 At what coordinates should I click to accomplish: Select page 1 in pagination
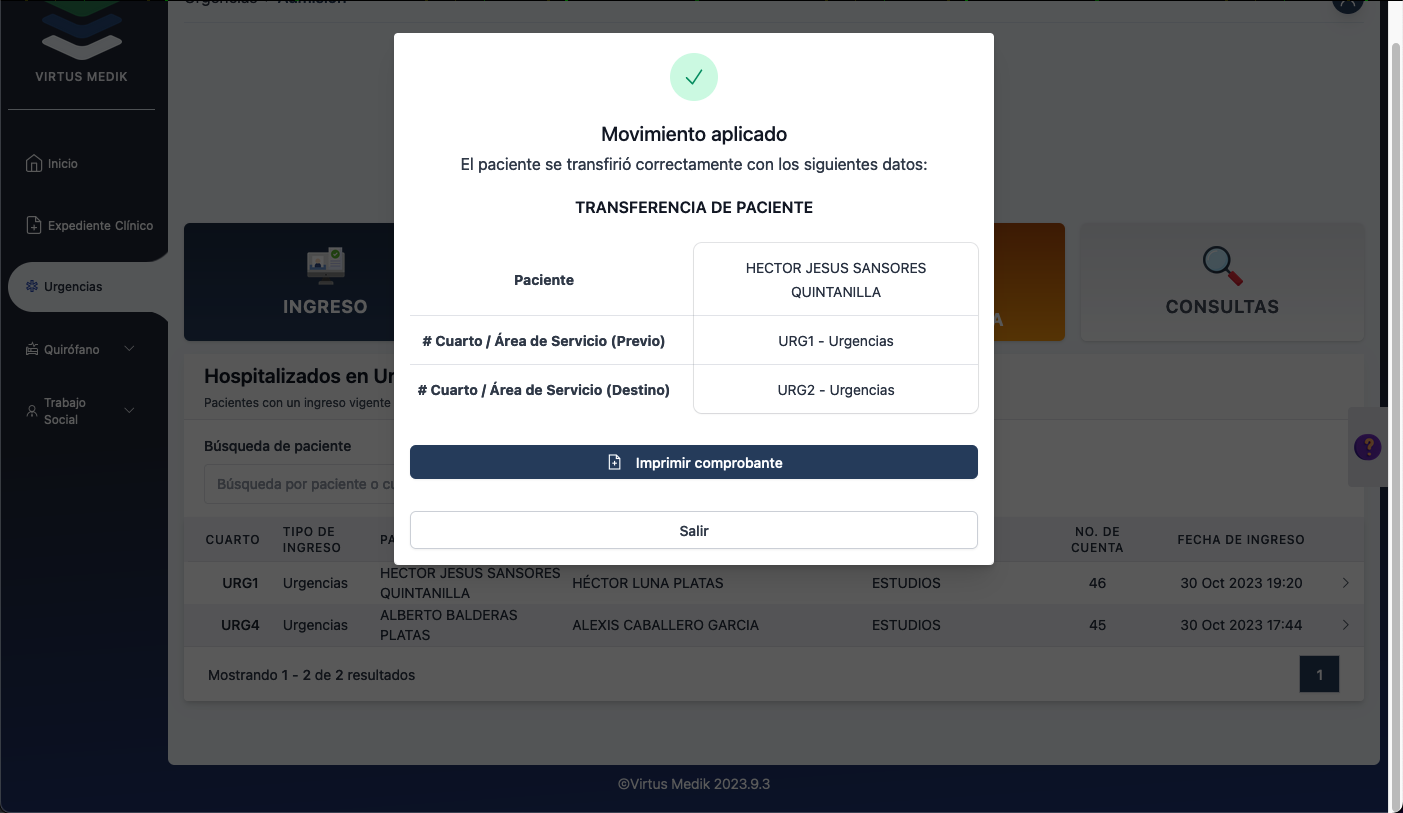pos(1319,675)
